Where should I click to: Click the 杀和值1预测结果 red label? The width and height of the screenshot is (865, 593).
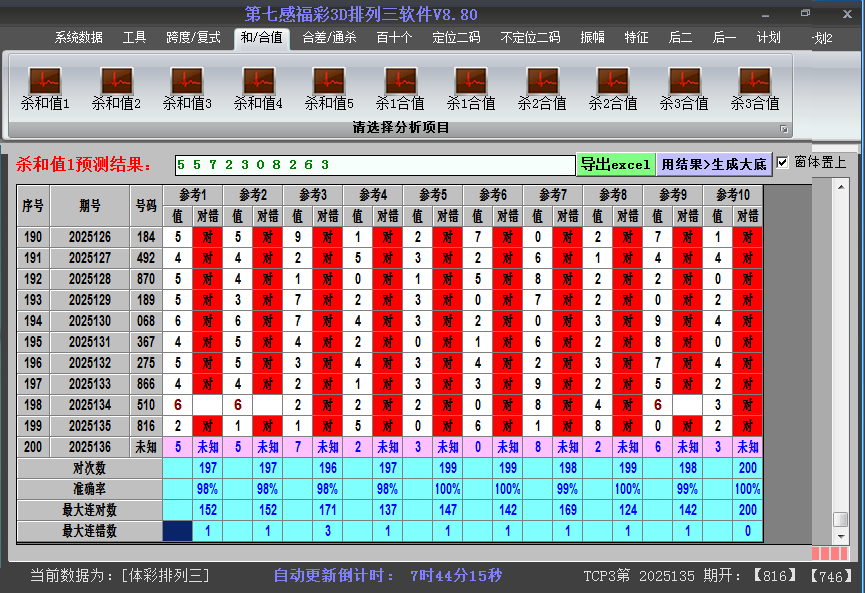point(84,164)
